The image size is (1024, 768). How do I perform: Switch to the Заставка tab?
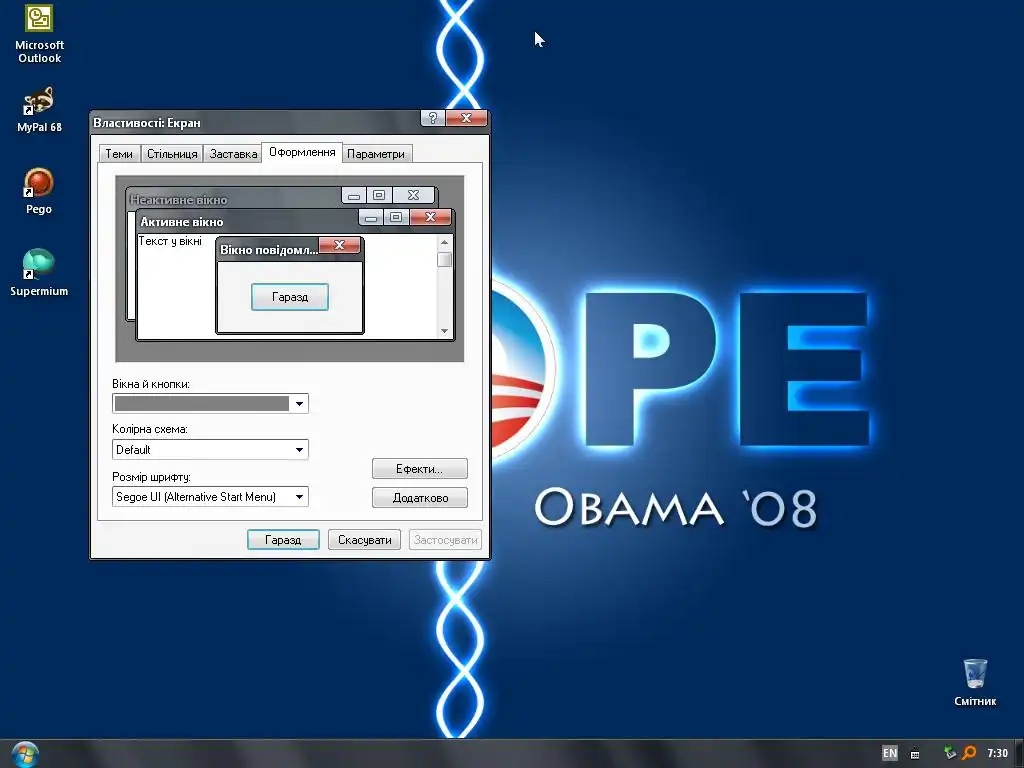[x=233, y=154]
